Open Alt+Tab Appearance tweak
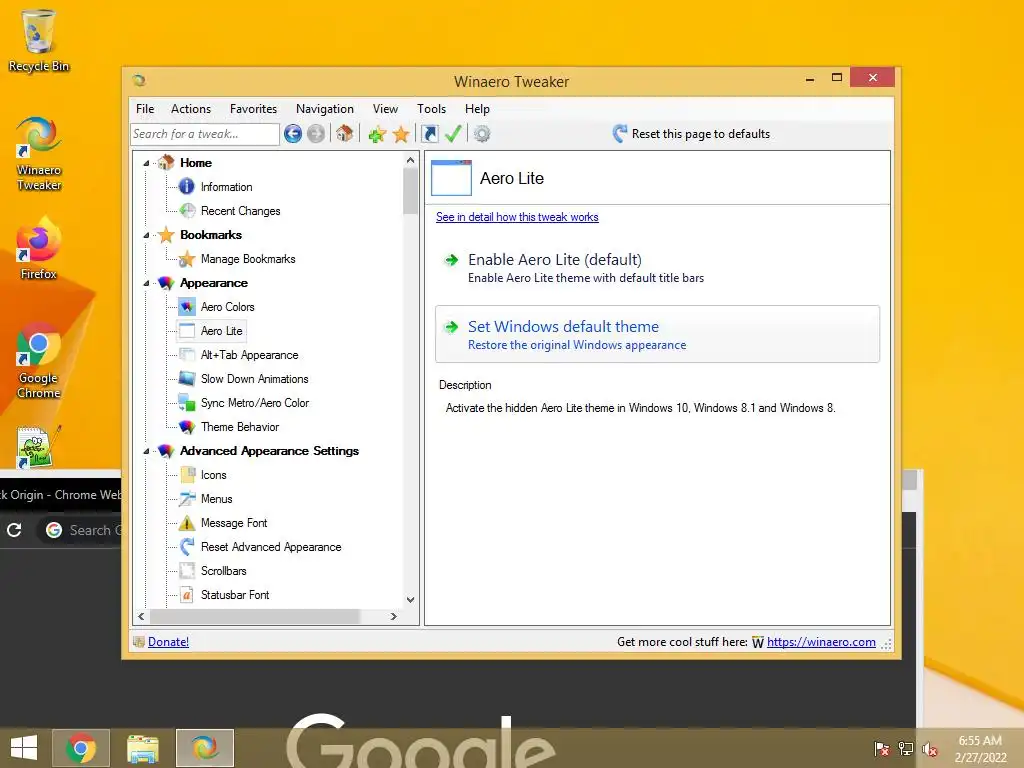The height and width of the screenshot is (768, 1024). (249, 355)
